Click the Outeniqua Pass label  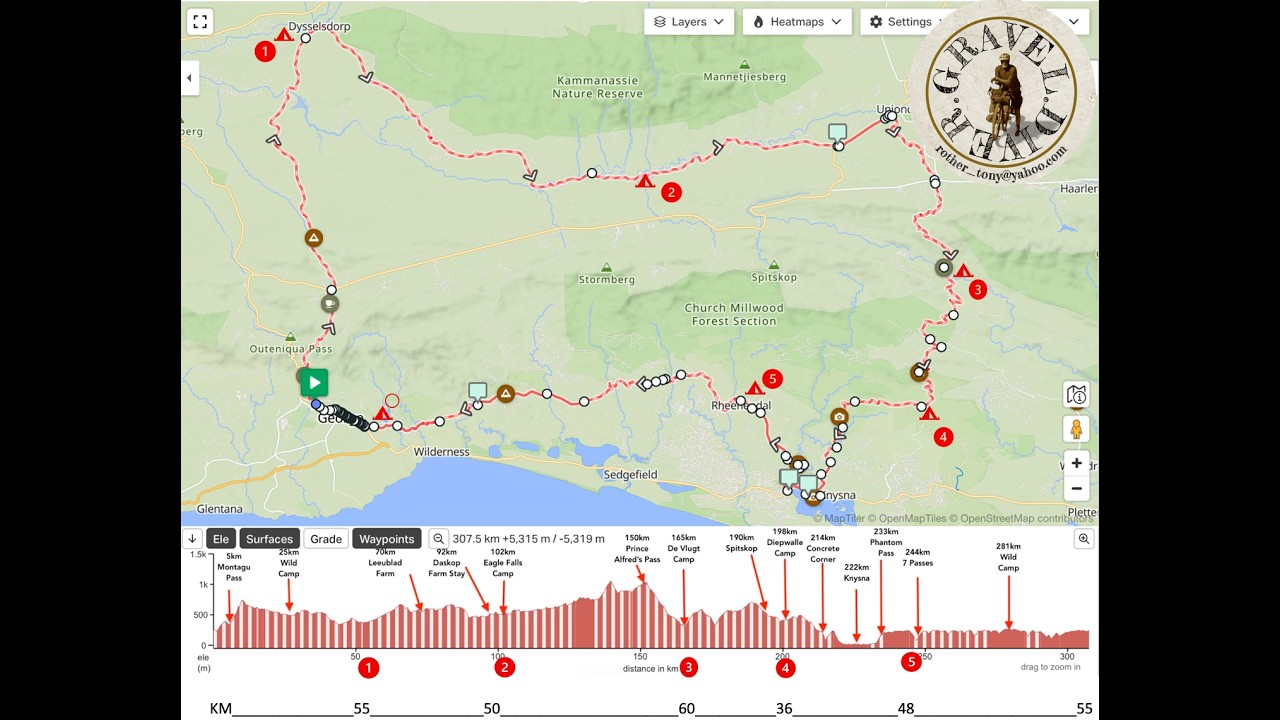tap(291, 349)
